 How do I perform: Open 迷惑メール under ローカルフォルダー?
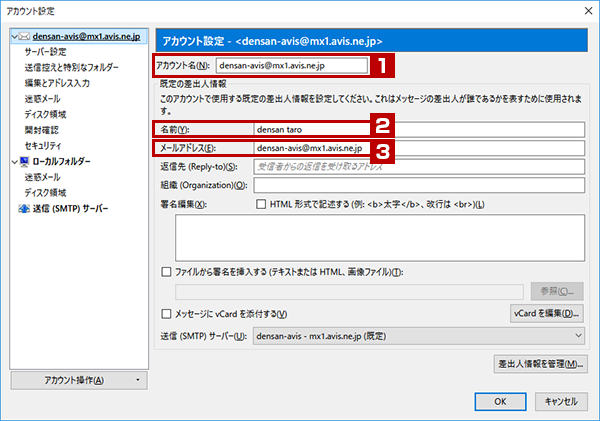click(42, 177)
